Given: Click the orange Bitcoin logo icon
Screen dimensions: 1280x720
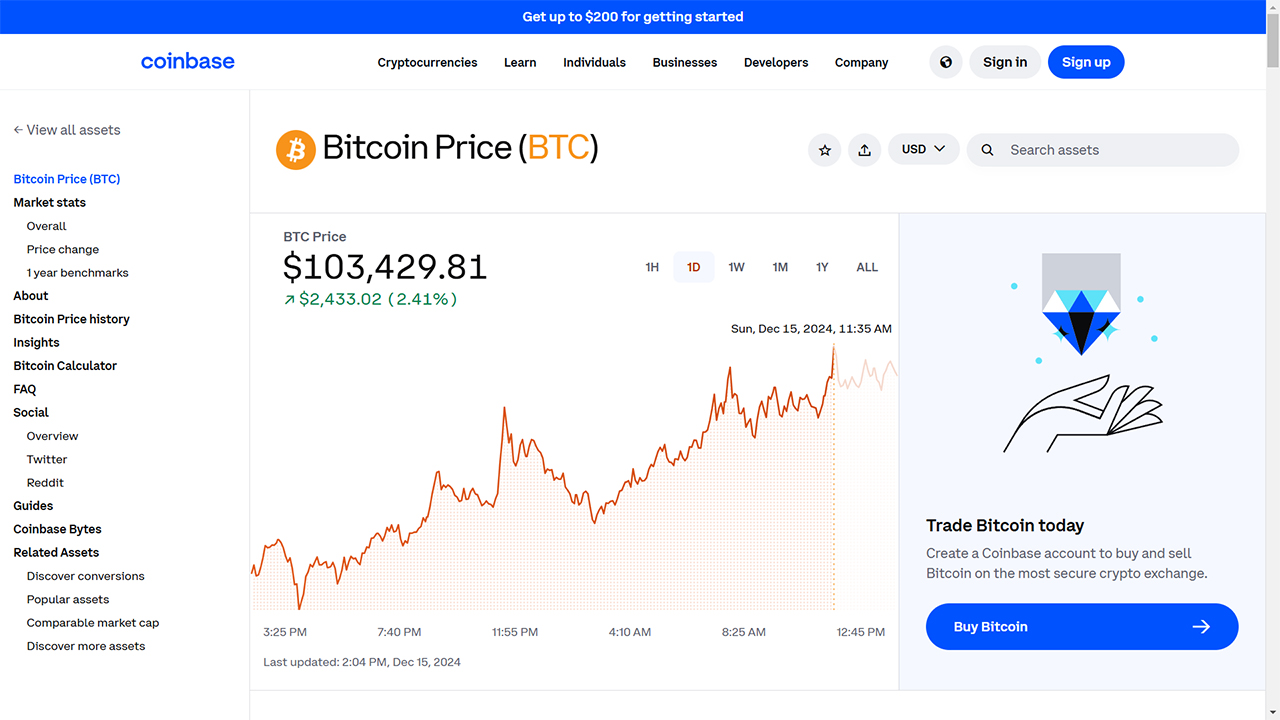Looking at the screenshot, I should (296, 149).
